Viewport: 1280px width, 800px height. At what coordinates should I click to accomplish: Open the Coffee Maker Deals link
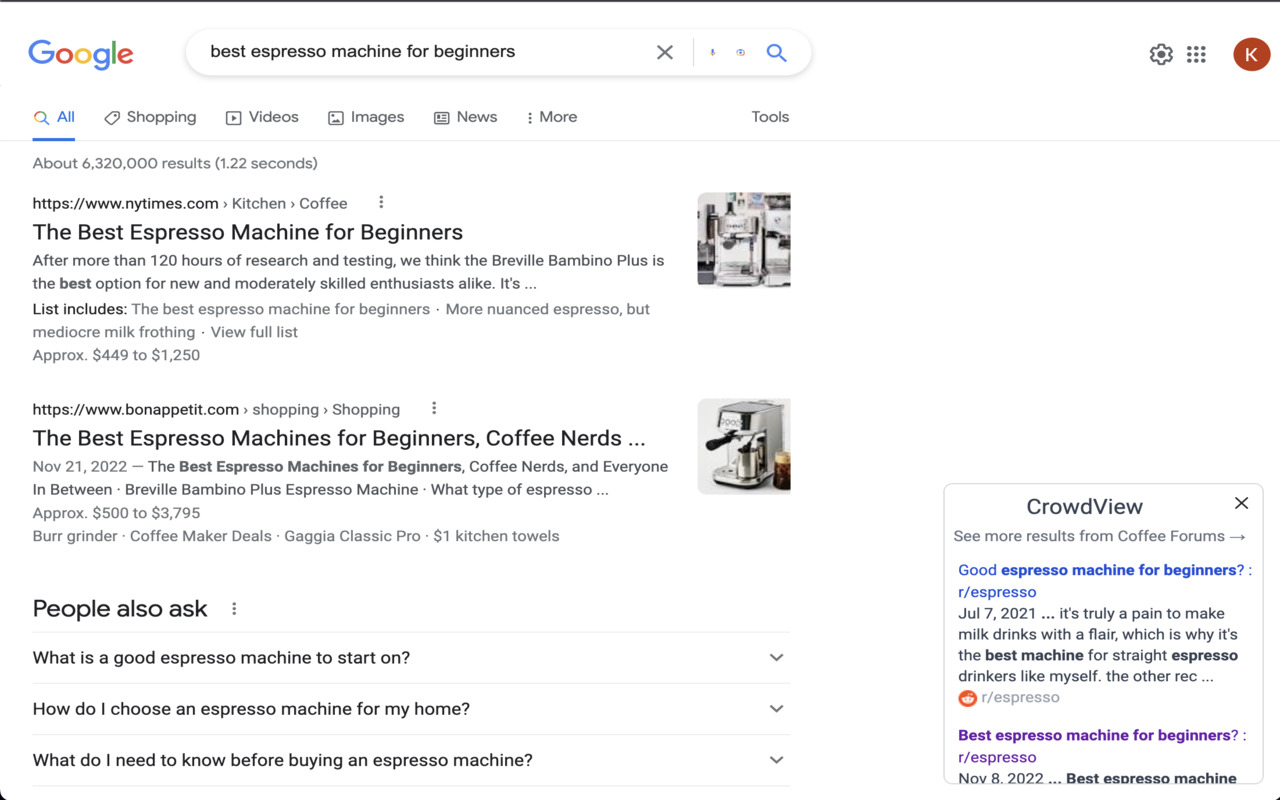pos(201,536)
